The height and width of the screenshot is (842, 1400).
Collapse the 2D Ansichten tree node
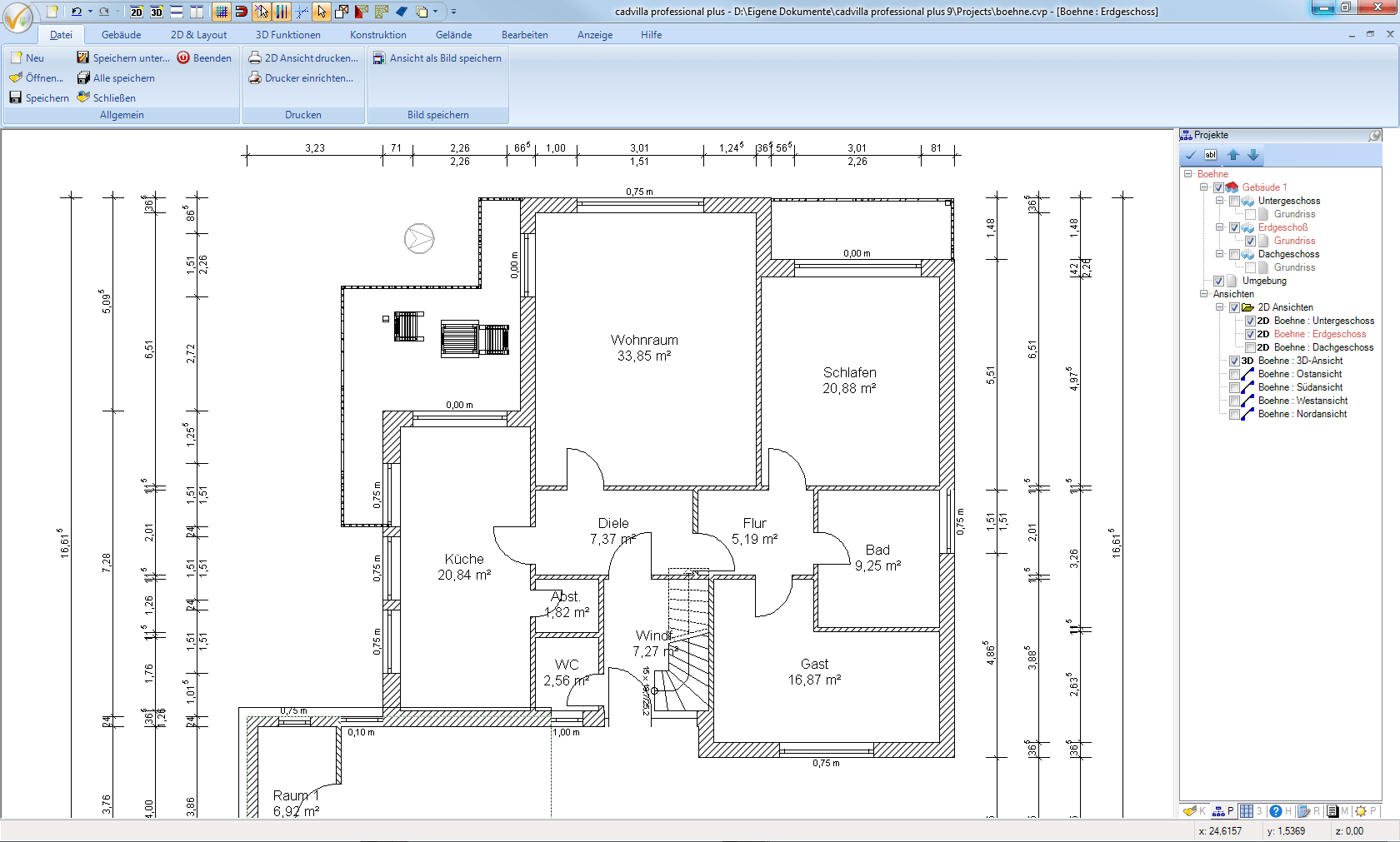(1219, 307)
